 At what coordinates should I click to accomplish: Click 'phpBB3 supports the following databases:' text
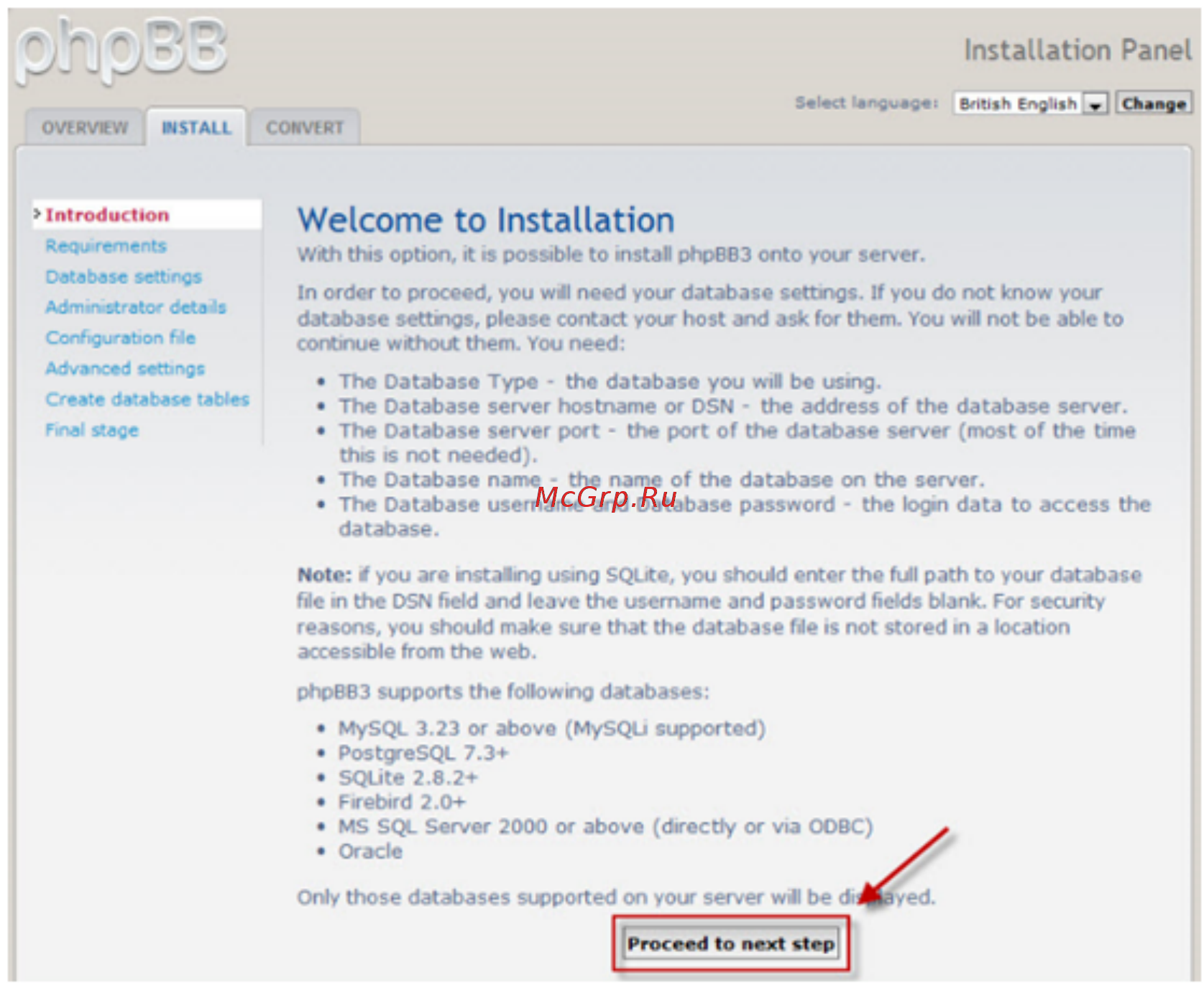coord(503,692)
